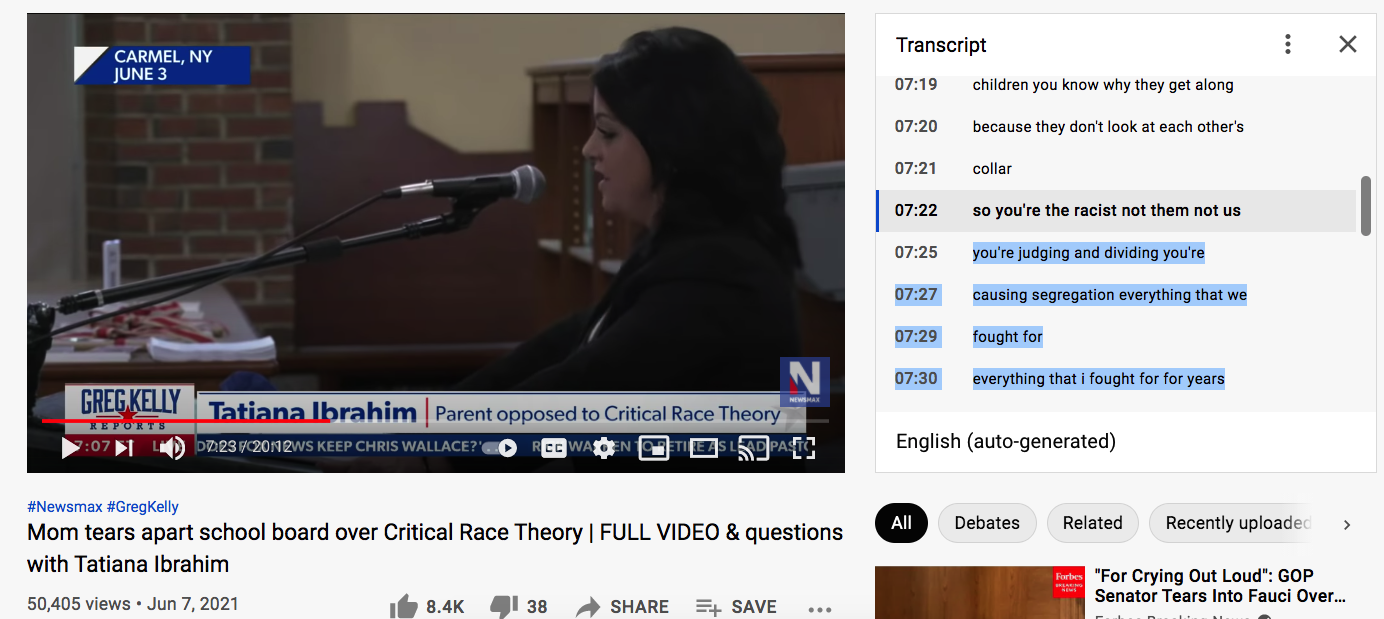Select the highlighted line 'so you're the racist not them not us'
Image resolution: width=1384 pixels, height=619 pixels.
tap(1106, 211)
